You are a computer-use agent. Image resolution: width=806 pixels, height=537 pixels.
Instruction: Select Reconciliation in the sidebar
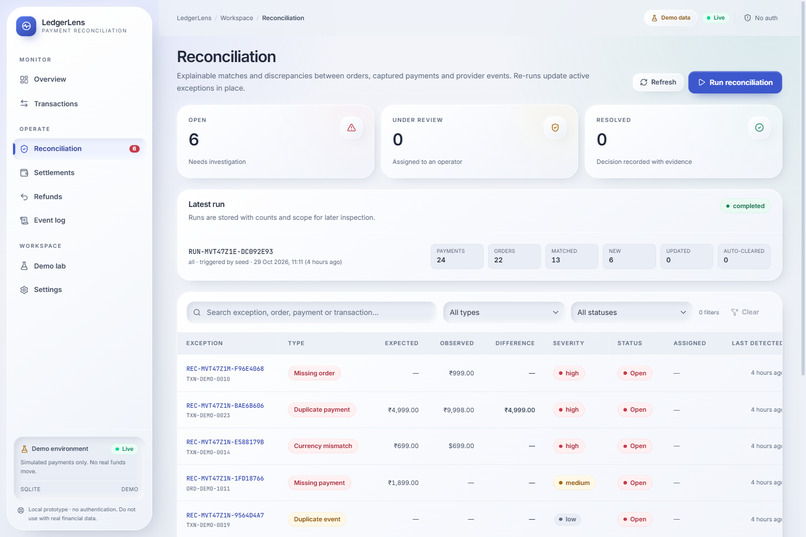(x=79, y=149)
